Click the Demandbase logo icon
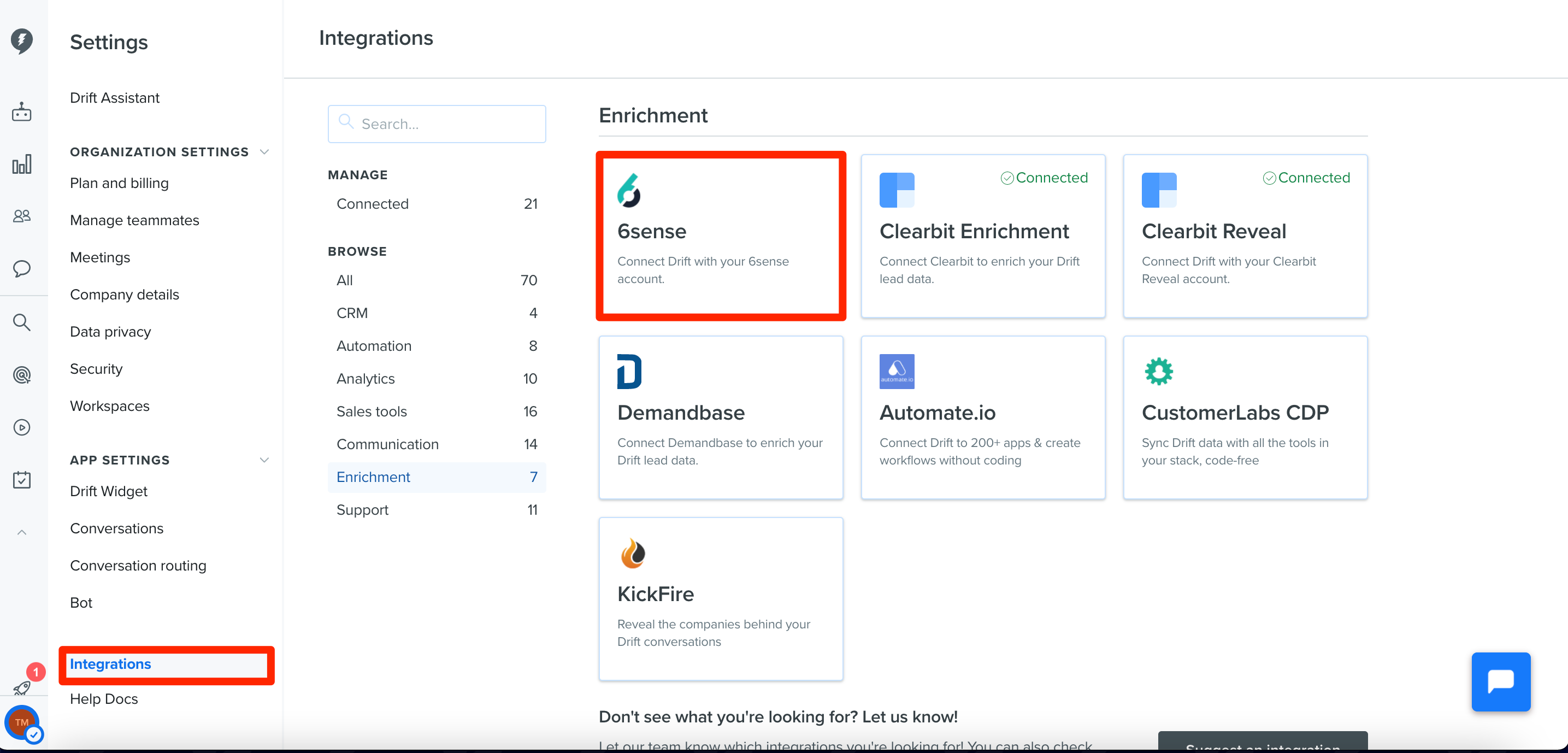Viewport: 1568px width, 753px height. tap(629, 372)
